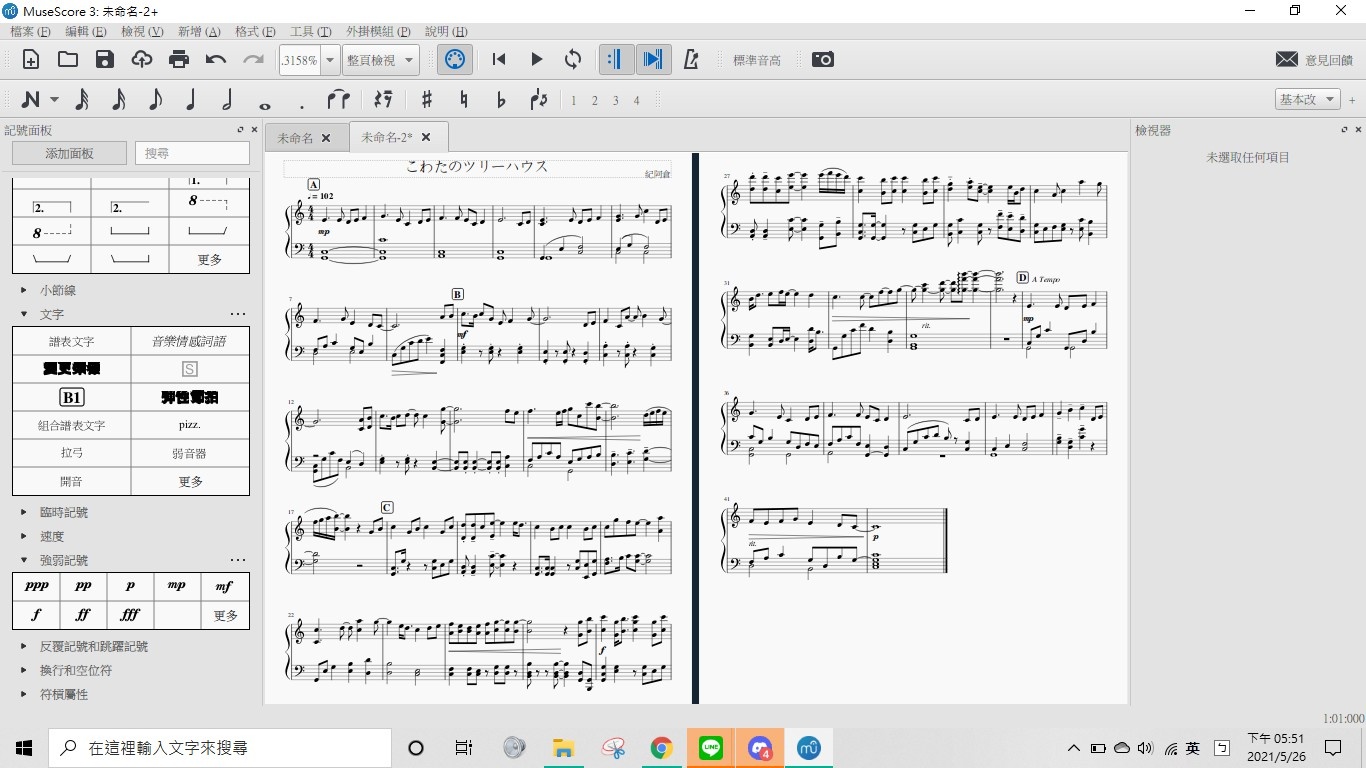Image resolution: width=1366 pixels, height=768 pixels.
Task: Focus the palette 搜尋 field
Action: point(192,153)
